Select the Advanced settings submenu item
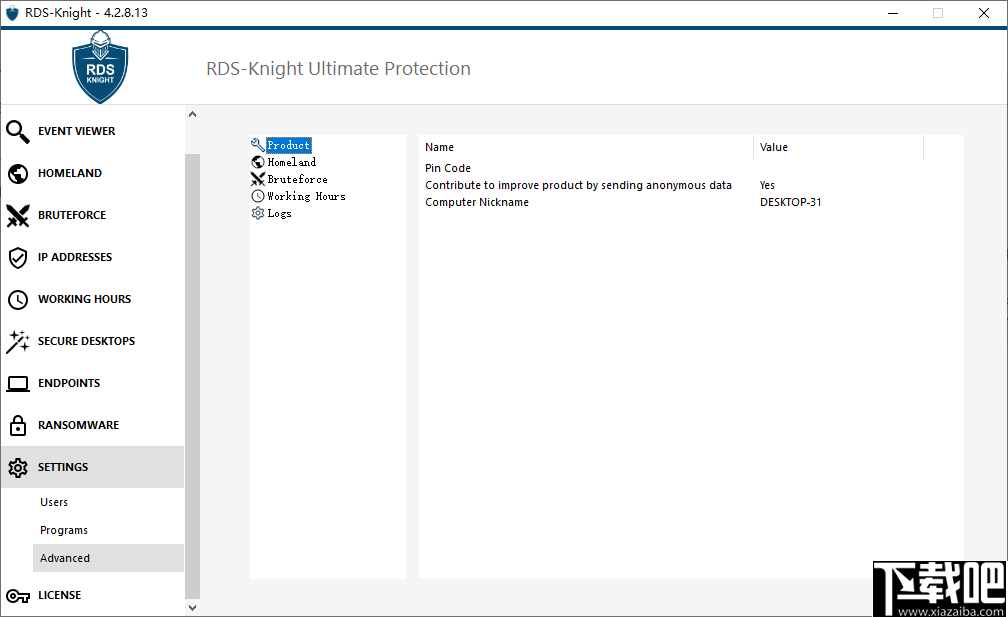 pyautogui.click(x=65, y=558)
